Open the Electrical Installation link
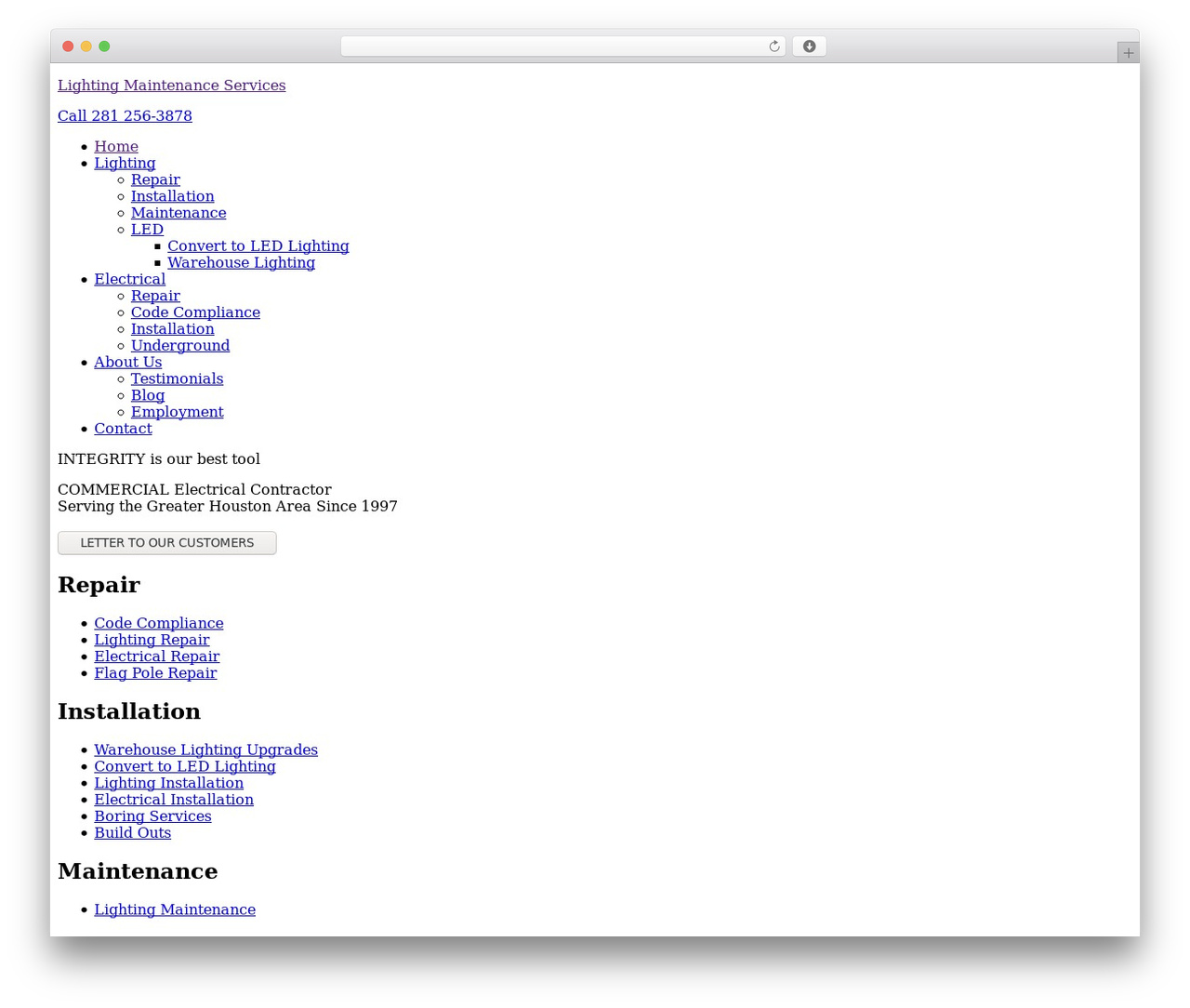 click(174, 800)
